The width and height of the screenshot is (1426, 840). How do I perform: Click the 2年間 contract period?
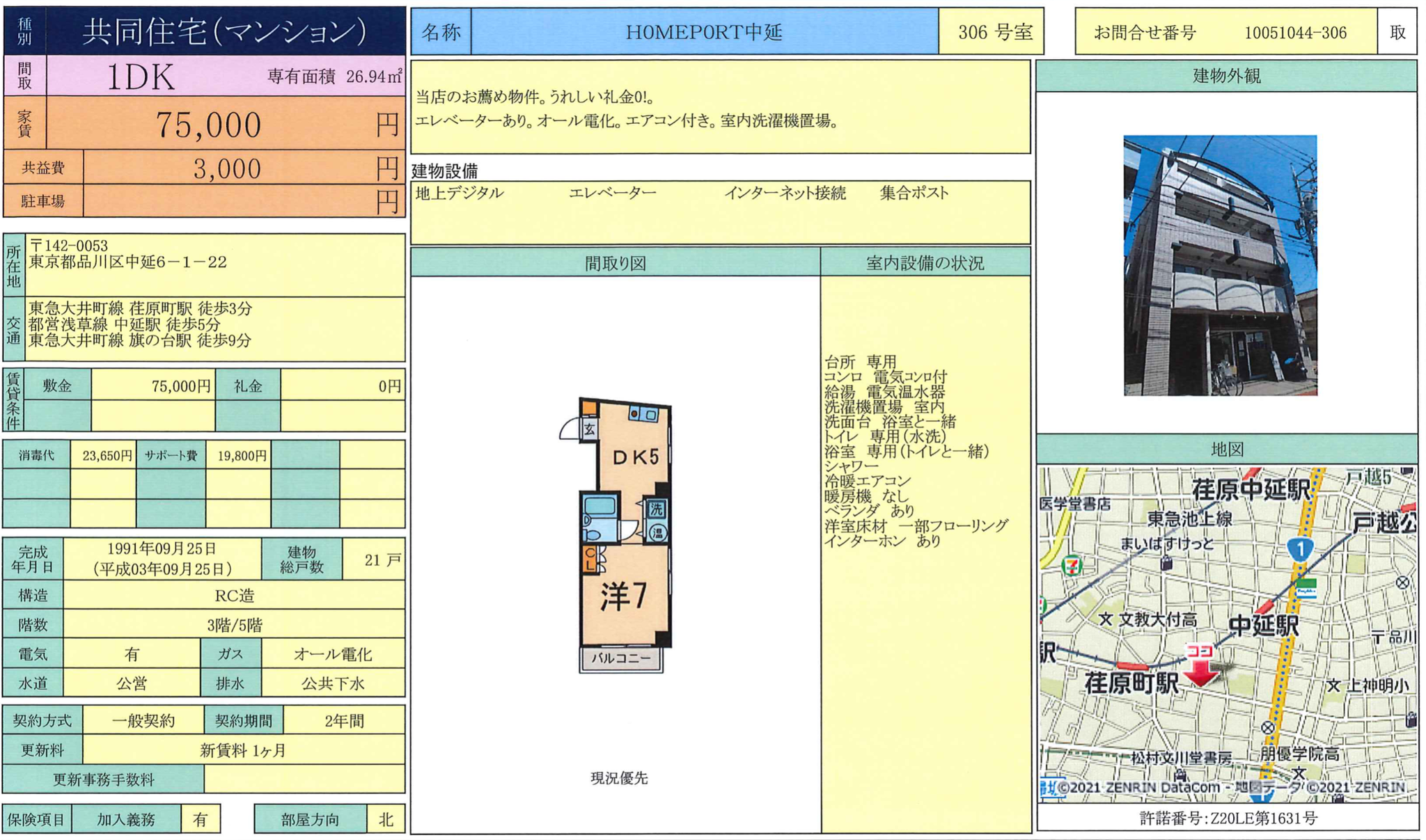point(344,721)
